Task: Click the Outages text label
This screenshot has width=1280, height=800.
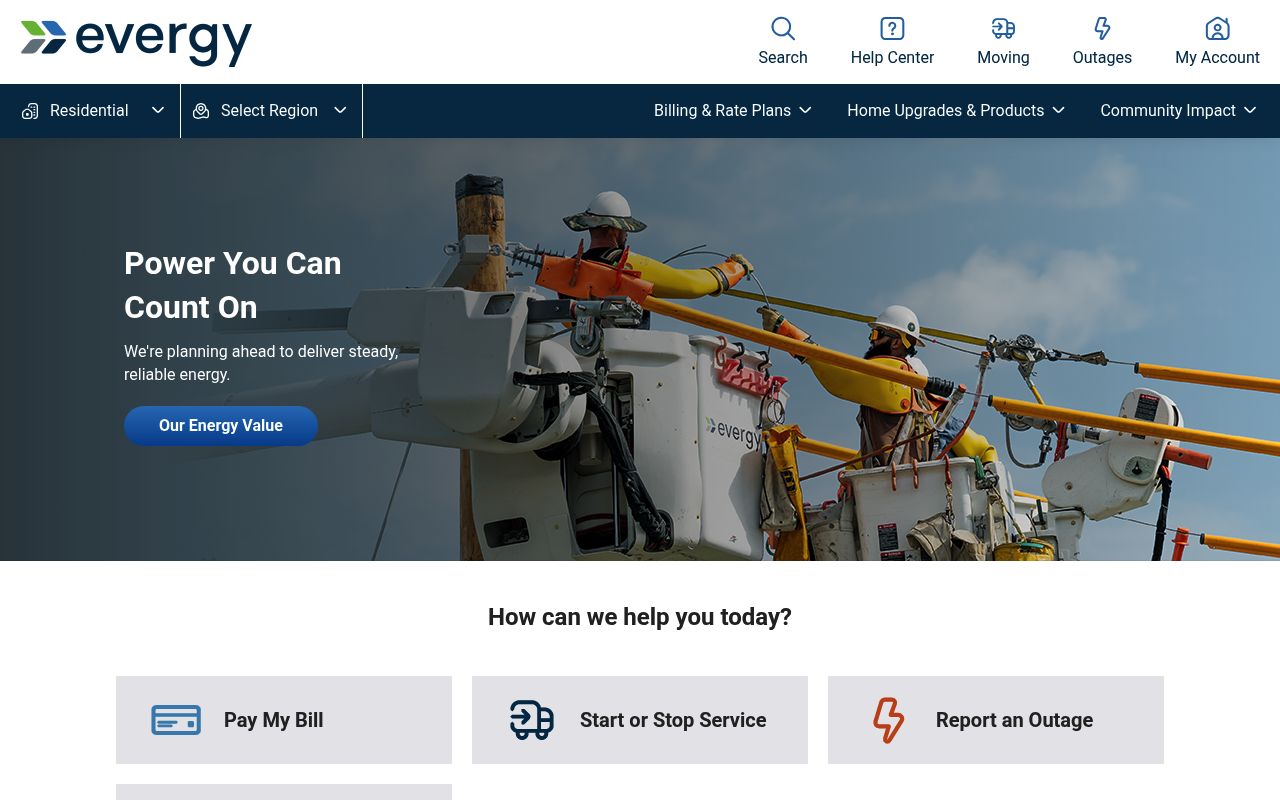Action: pyautogui.click(x=1102, y=58)
